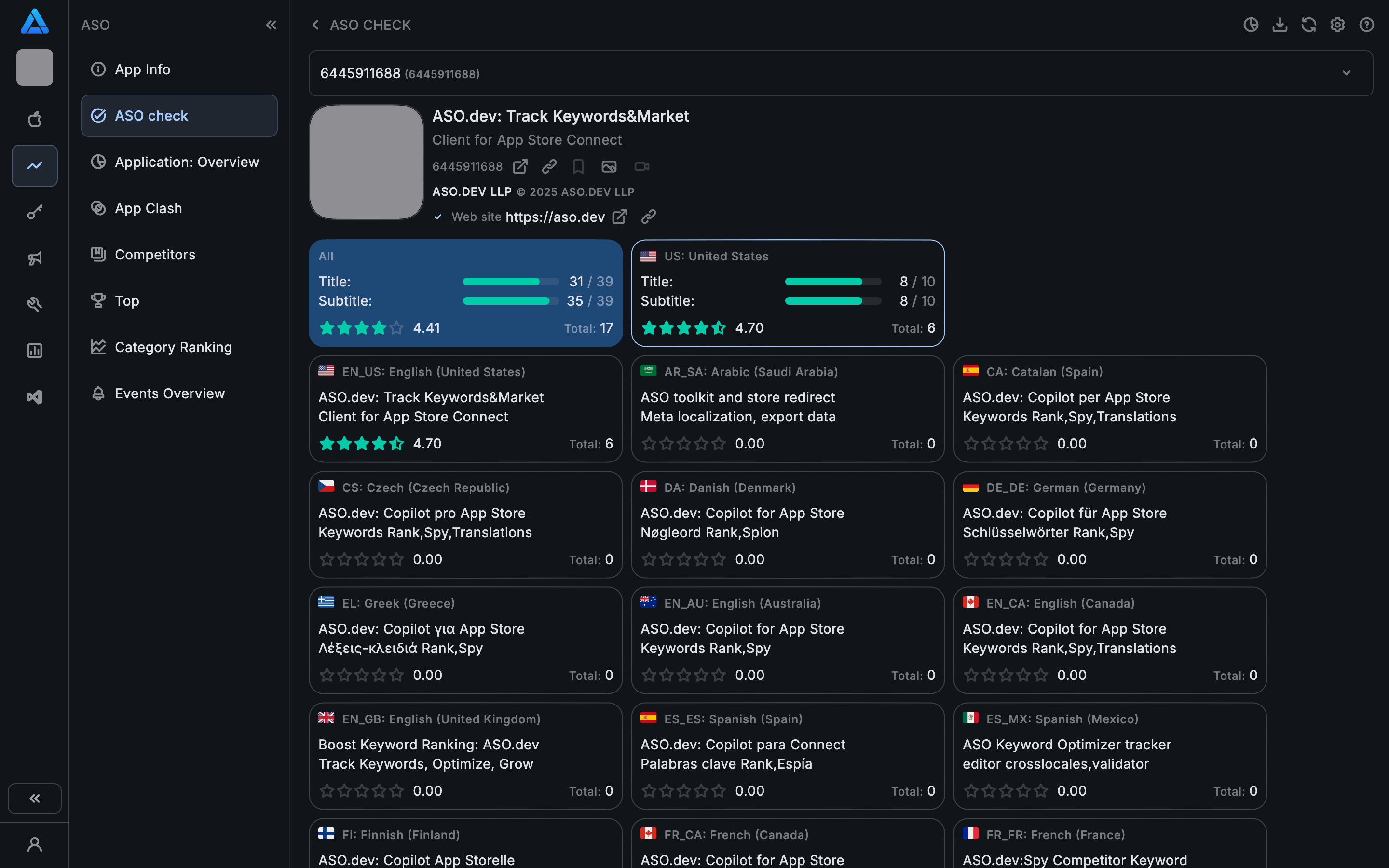This screenshot has width=1389, height=868.
Task: Click the bookmark icon beside app ID
Action: [x=578, y=166]
